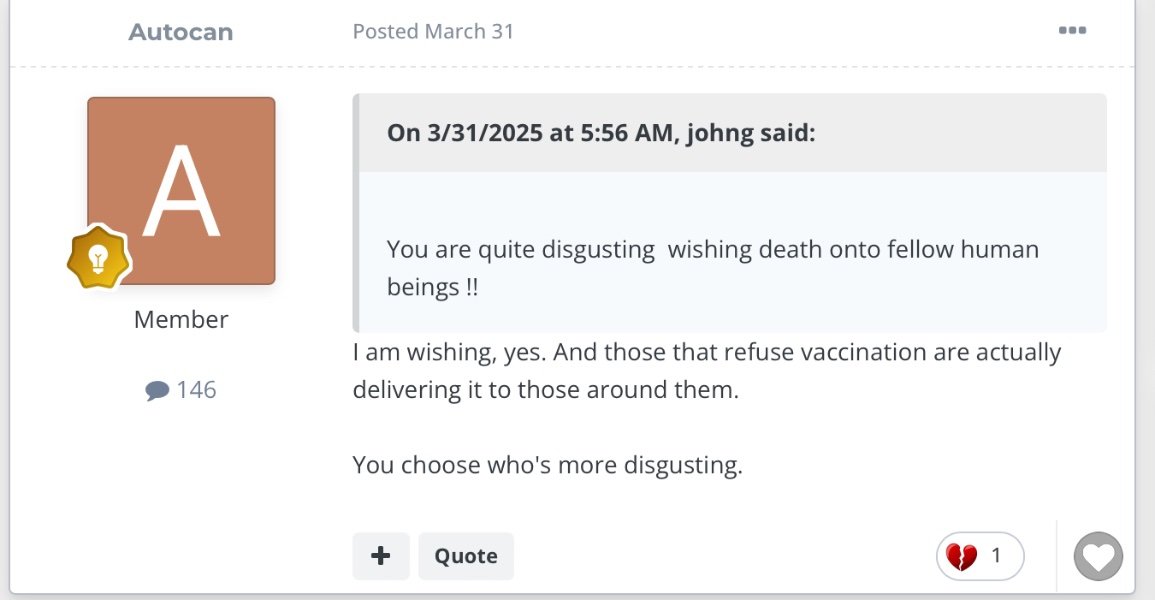The image size is (1155, 600).
Task: Click the "Posted March 31" timestamp
Action: tap(433, 31)
